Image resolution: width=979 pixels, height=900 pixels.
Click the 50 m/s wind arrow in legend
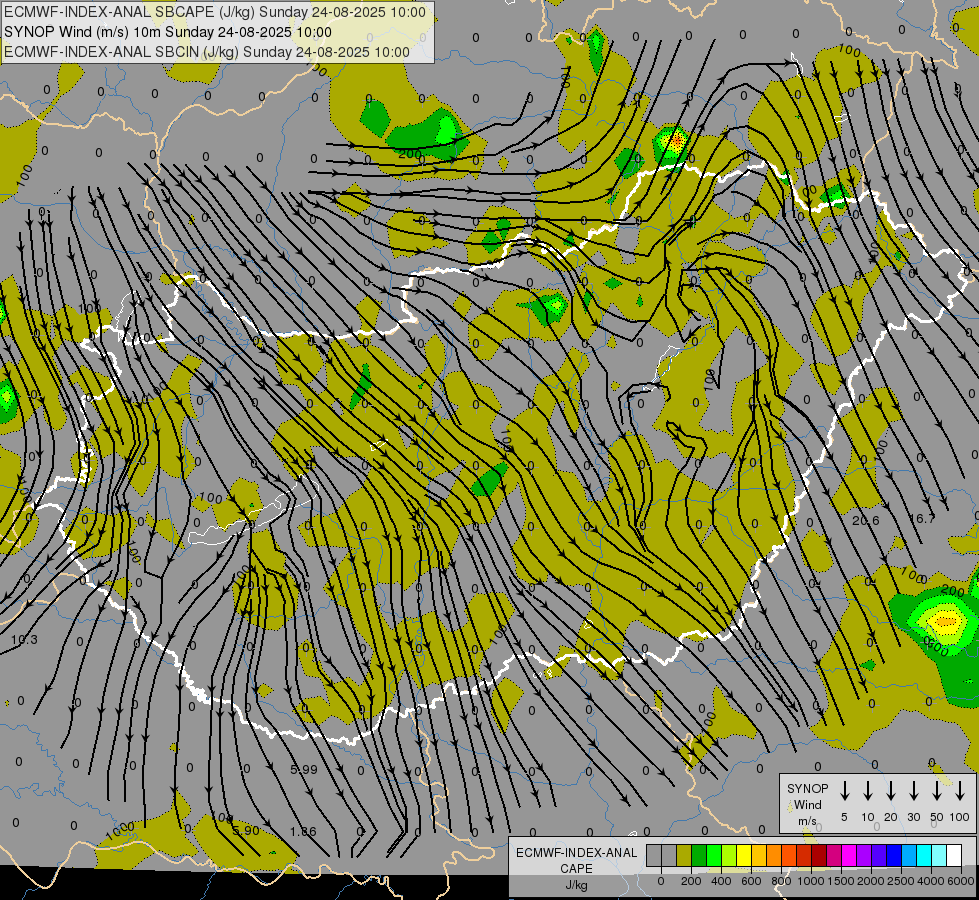click(937, 791)
